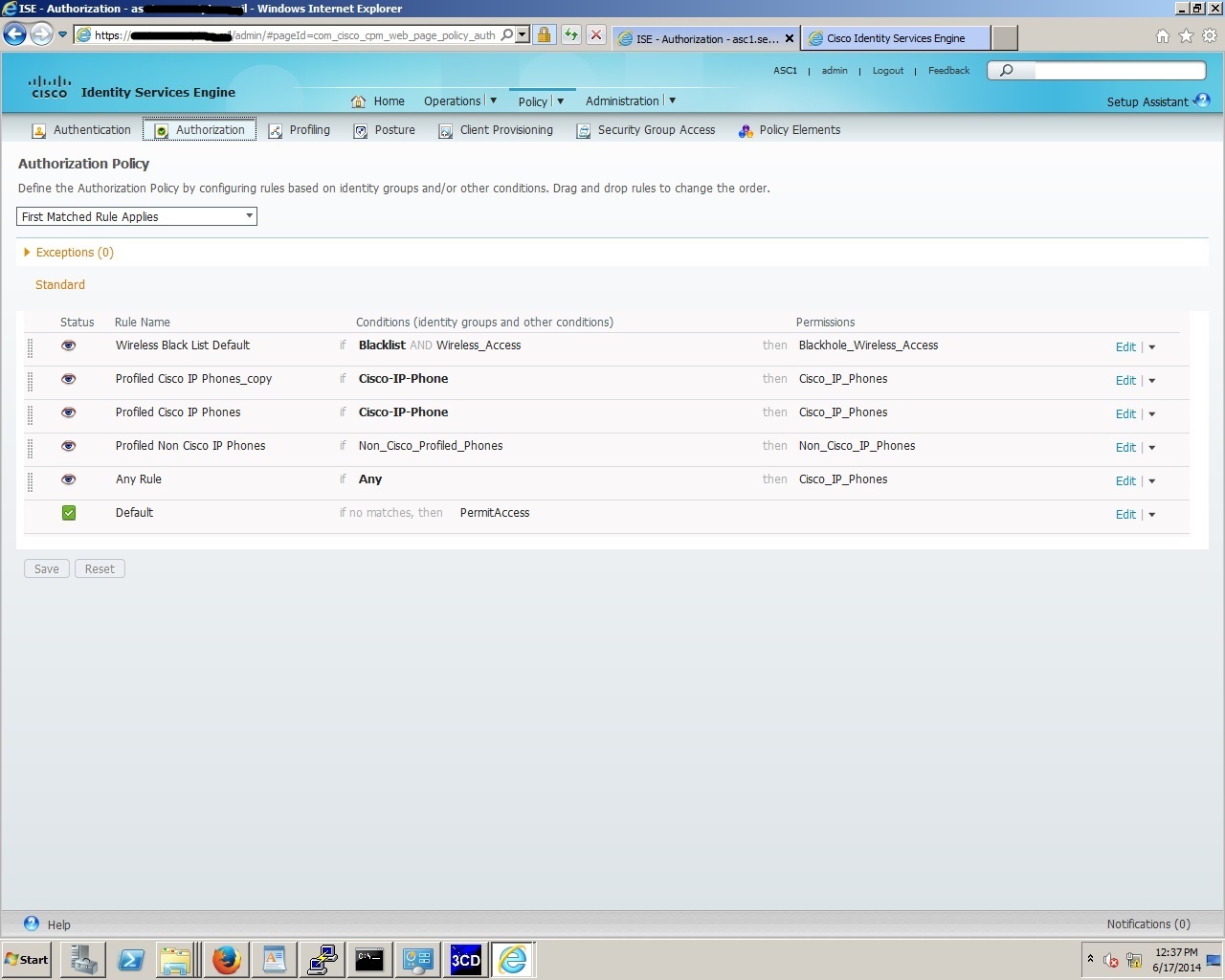The width and height of the screenshot is (1225, 980).
Task: Click the Cisco logo
Action: (50, 87)
